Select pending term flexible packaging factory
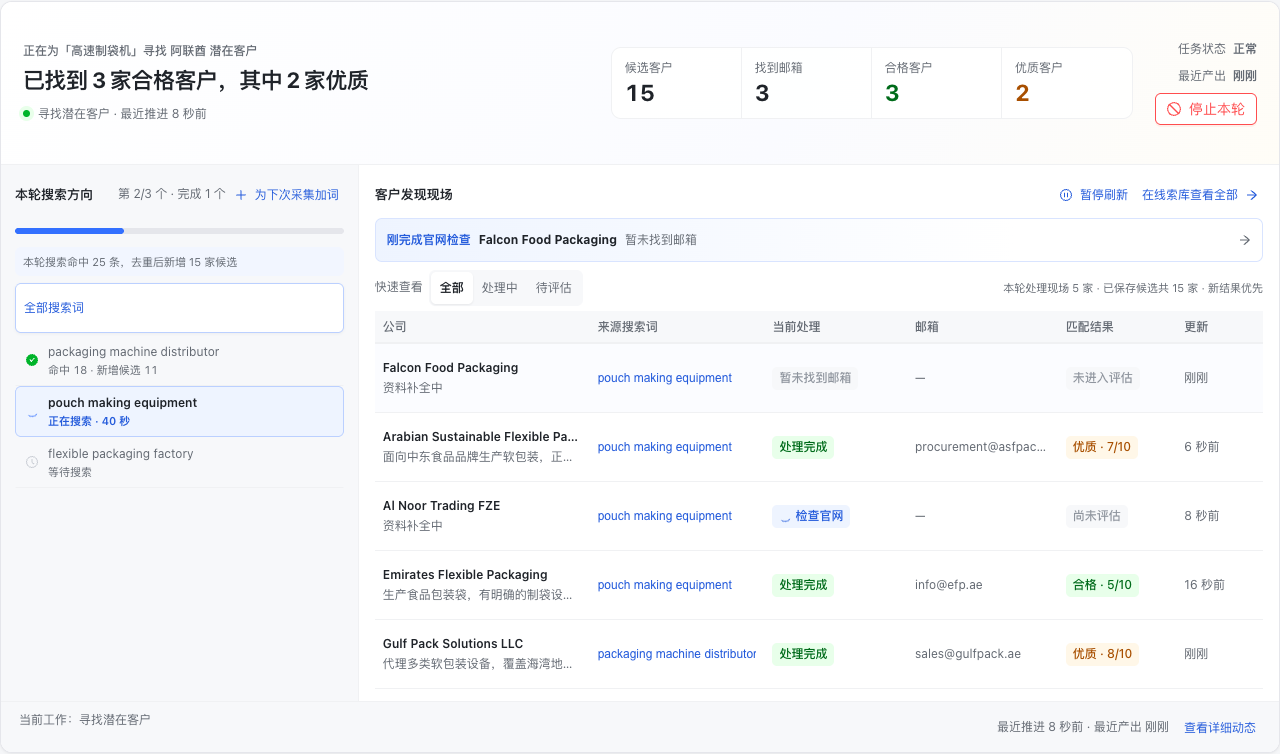 click(x=179, y=462)
